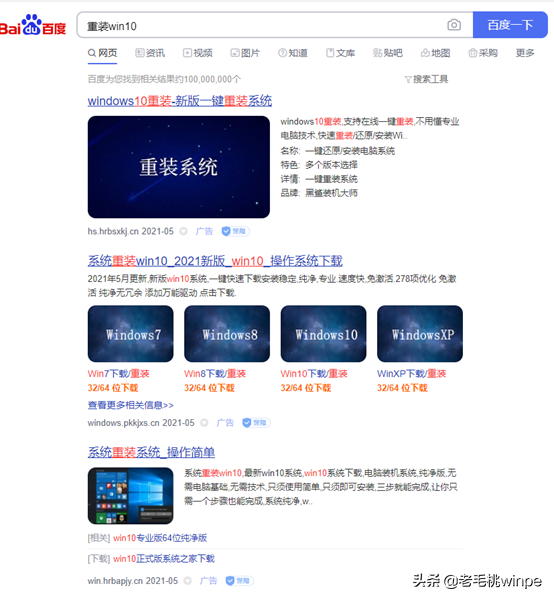Screen dimensions: 554x600
Task: Open the 知道 tab
Action: click(293, 53)
